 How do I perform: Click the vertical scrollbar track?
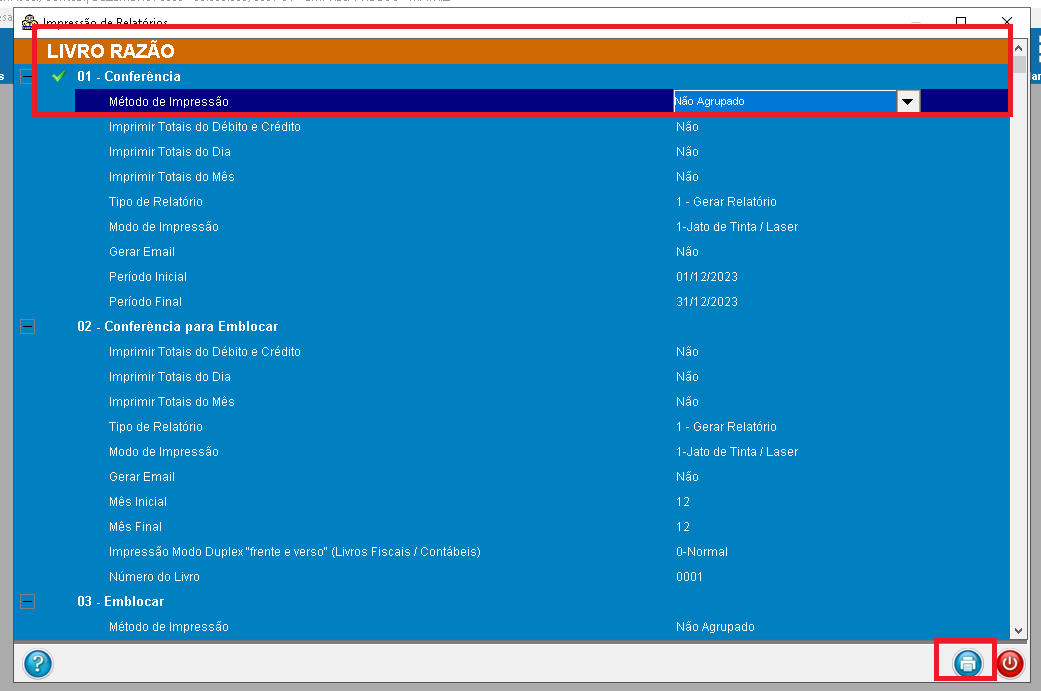1018,345
